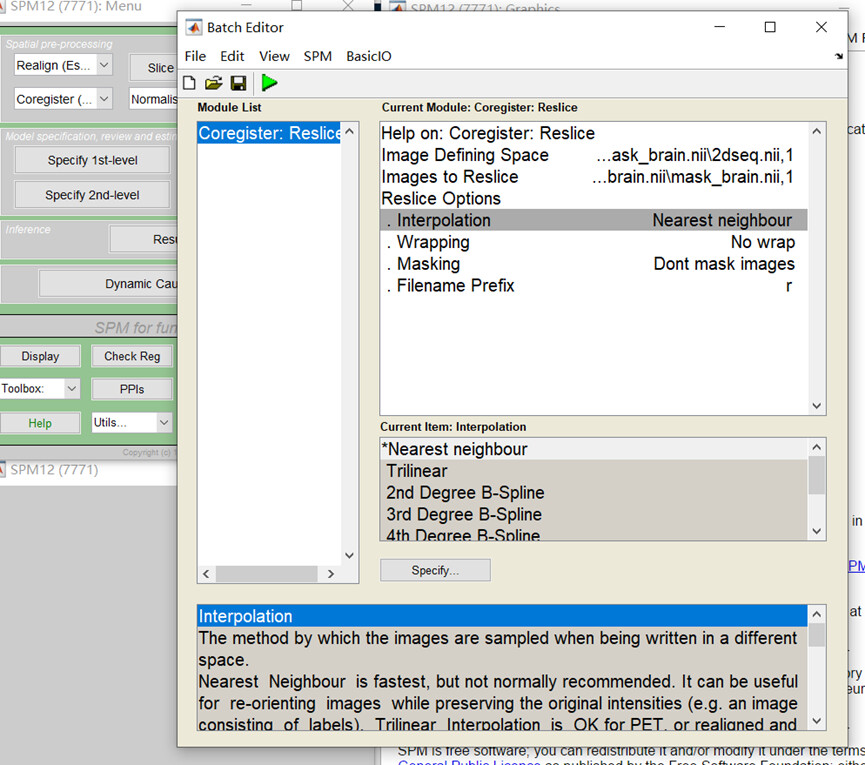Viewport: 865px width, 765px height.
Task: Click the New Batch toolbar icon
Action: tap(190, 83)
